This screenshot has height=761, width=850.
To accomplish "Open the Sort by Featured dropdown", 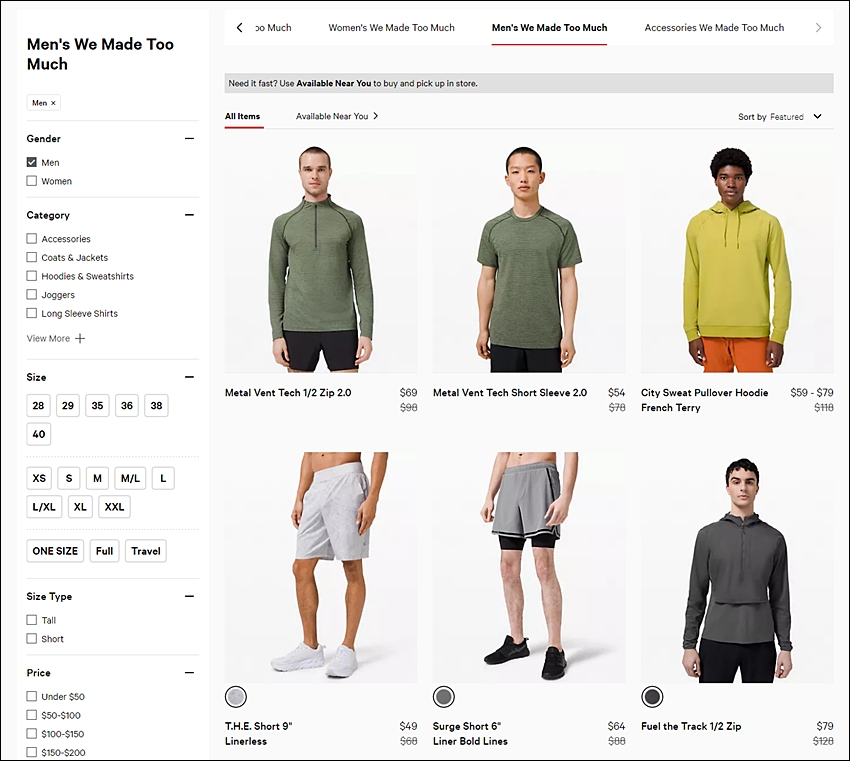I will tap(780, 117).
